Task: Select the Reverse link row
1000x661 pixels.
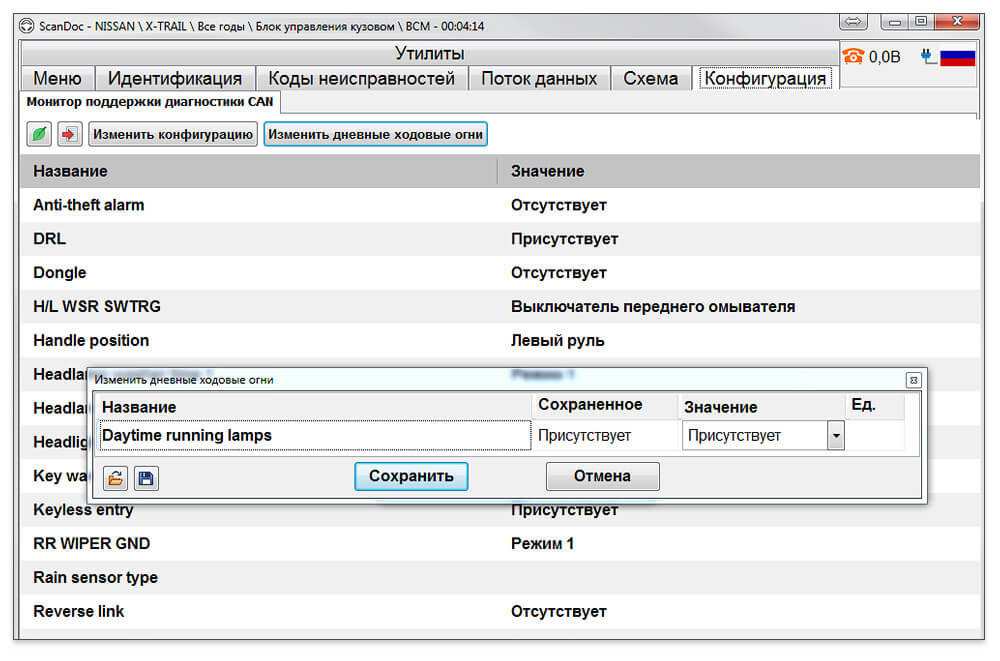Action: pyautogui.click(x=500, y=611)
